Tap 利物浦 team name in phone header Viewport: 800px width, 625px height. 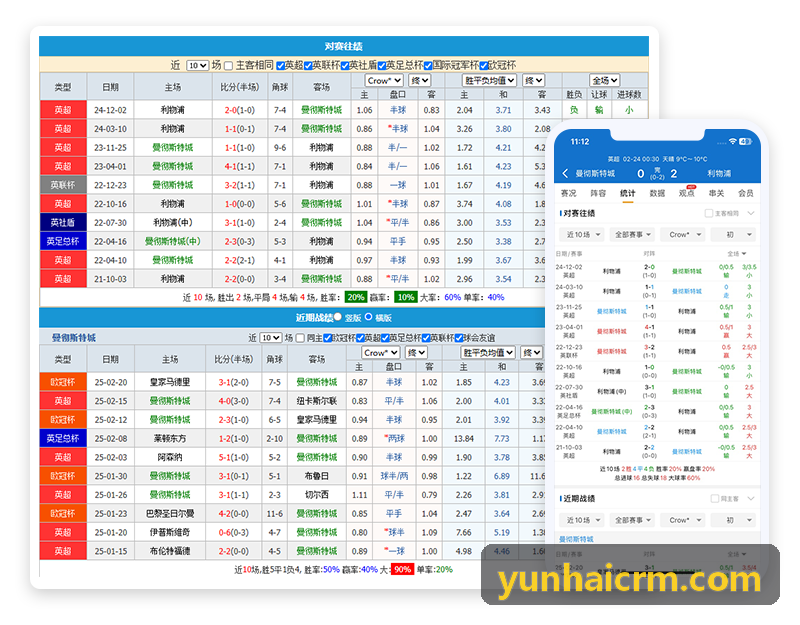coord(719,173)
